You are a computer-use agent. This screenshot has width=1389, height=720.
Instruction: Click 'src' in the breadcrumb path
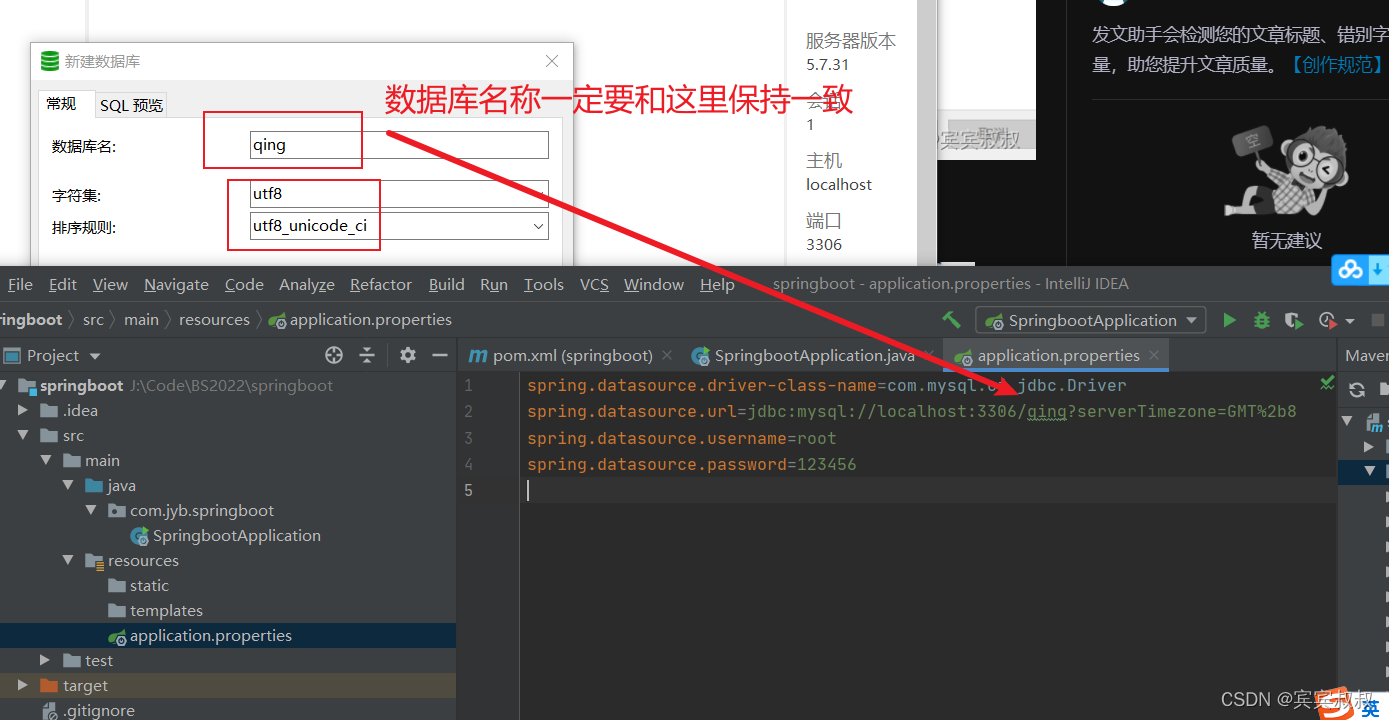tap(93, 320)
